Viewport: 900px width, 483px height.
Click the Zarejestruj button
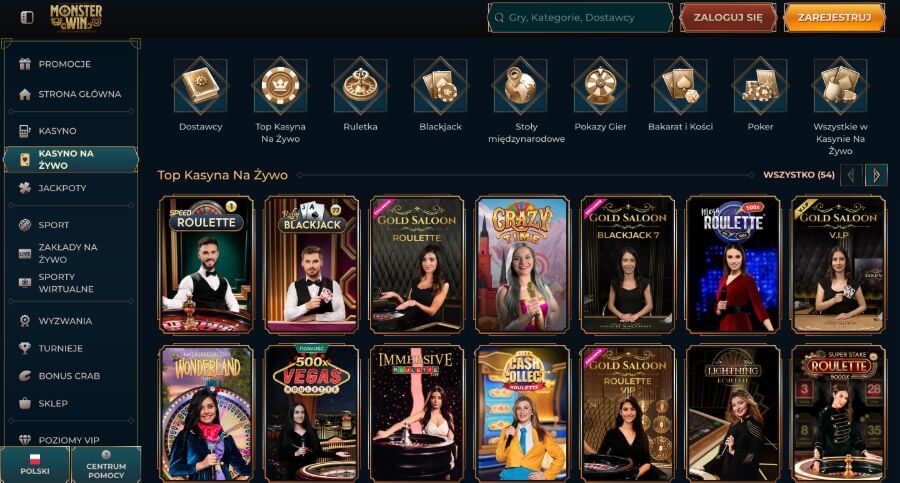coord(834,18)
